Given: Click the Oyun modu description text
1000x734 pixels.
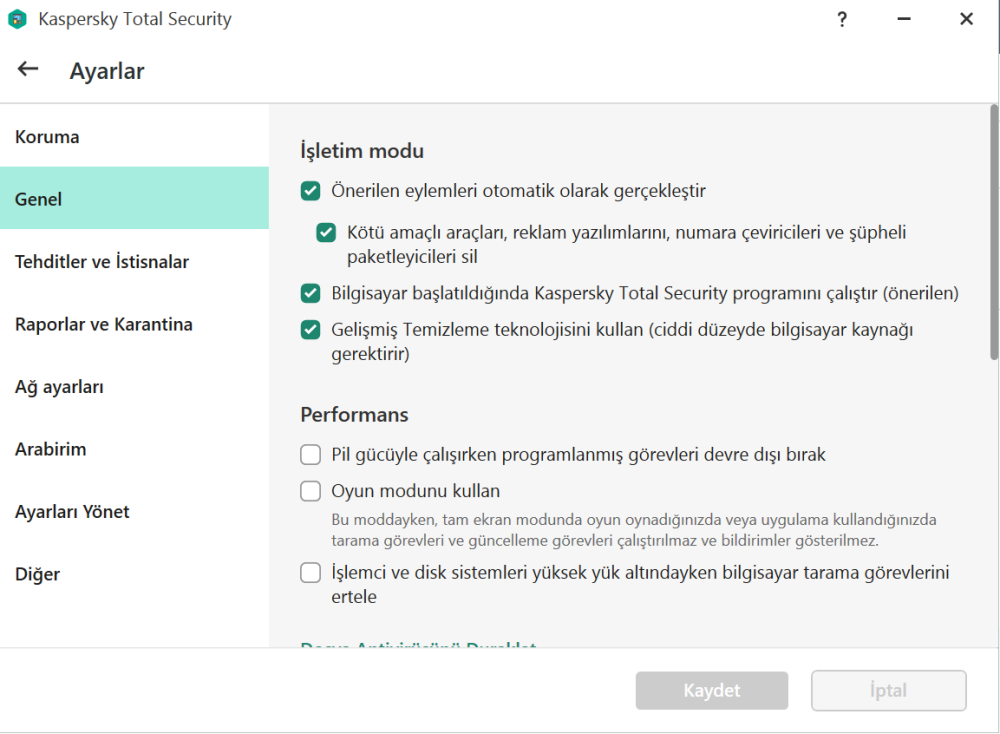Looking at the screenshot, I should click(634, 530).
